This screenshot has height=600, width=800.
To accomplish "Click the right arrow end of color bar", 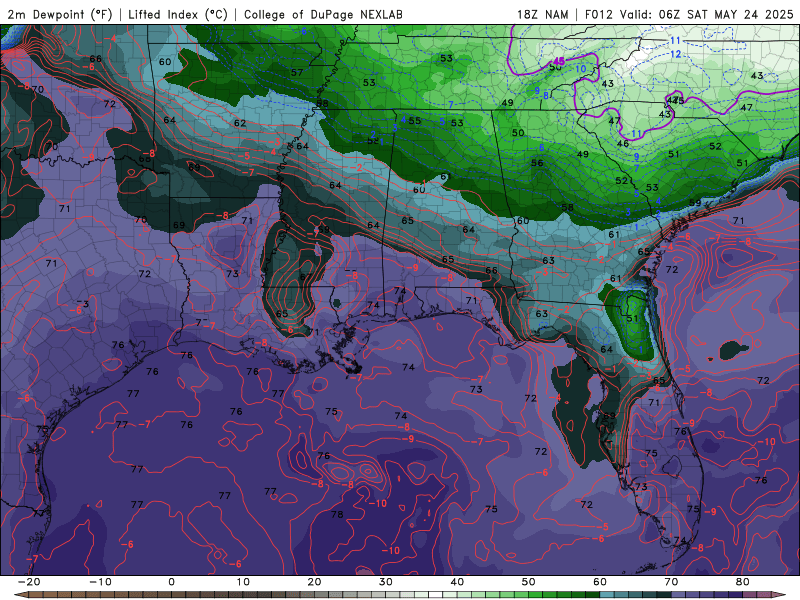I will coord(781,595).
